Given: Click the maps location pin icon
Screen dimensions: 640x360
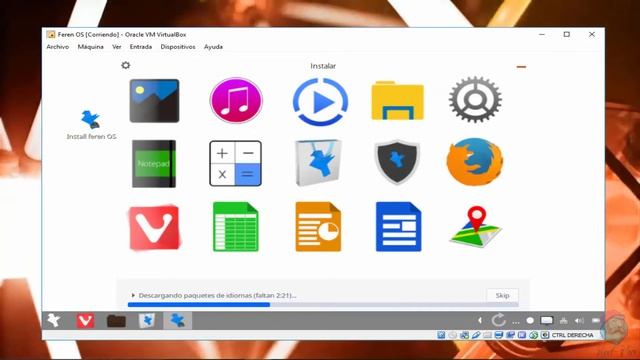Looking at the screenshot, I should point(476,227).
